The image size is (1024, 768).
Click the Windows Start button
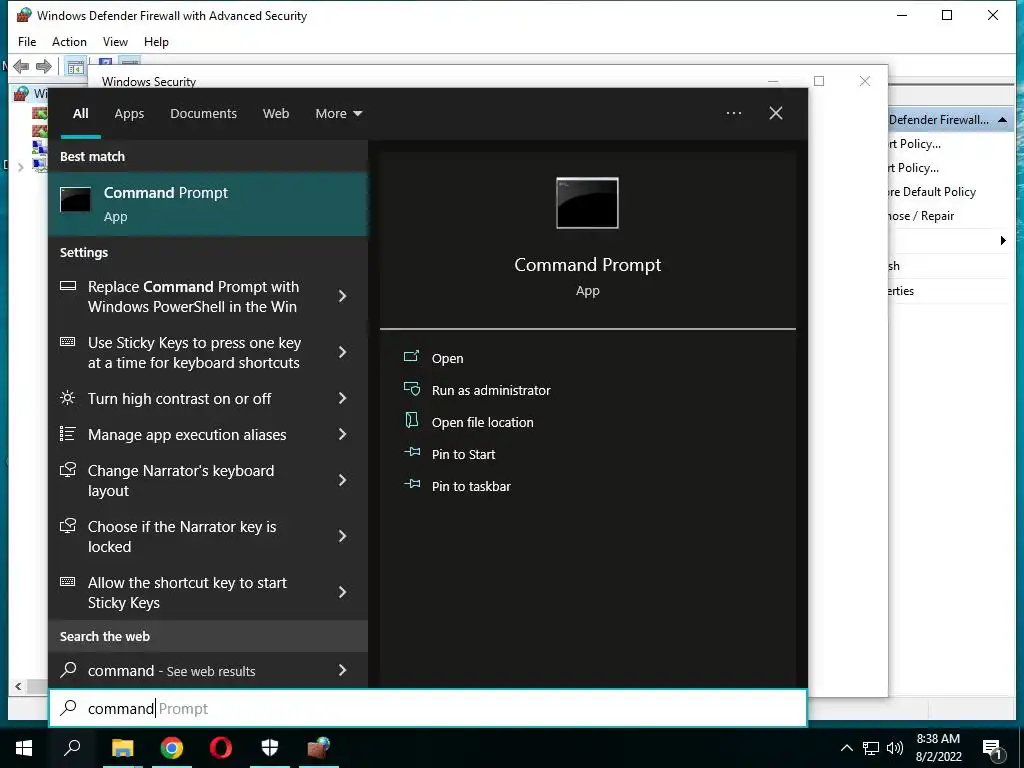tap(24, 748)
